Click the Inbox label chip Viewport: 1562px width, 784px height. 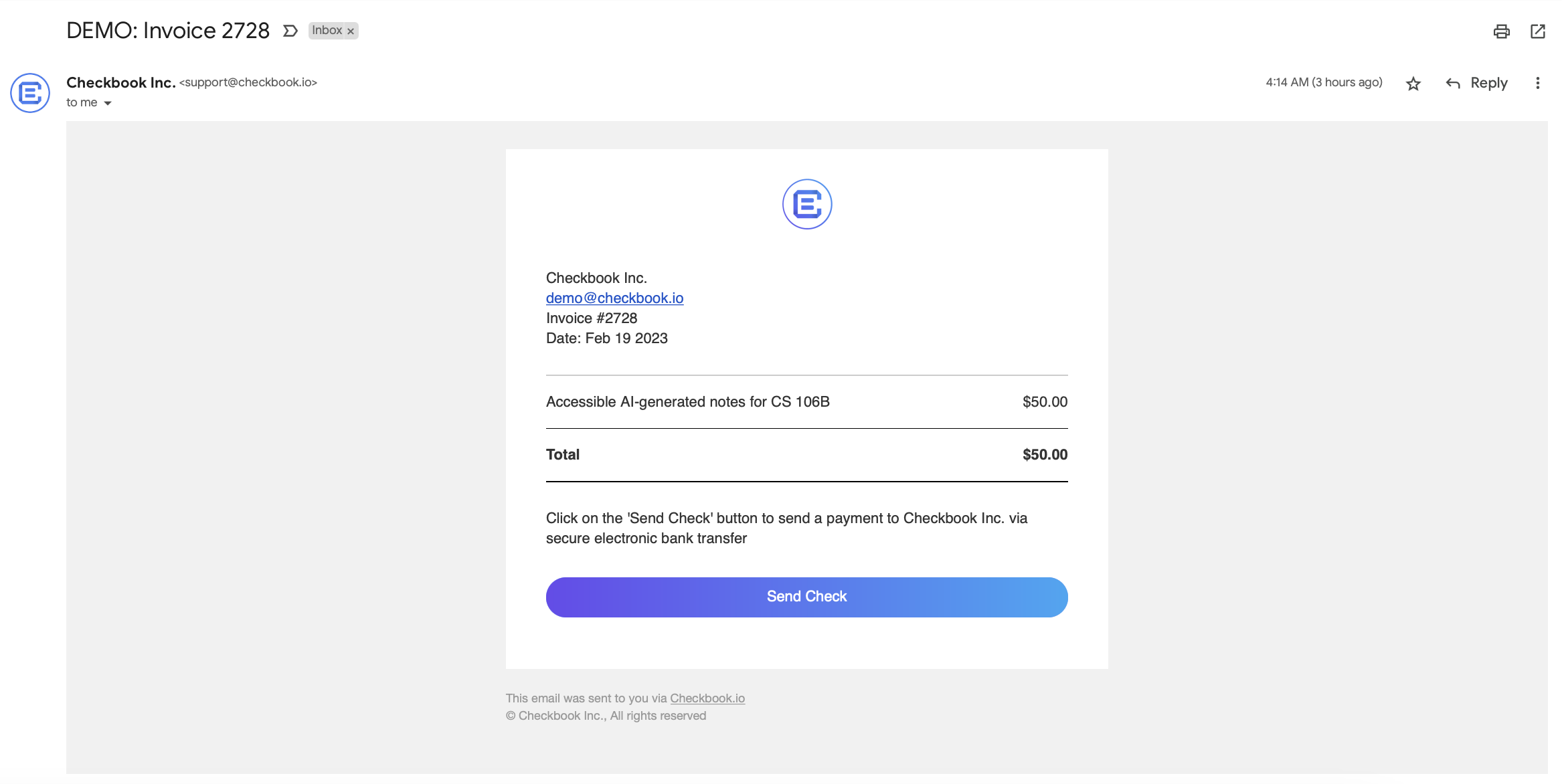click(327, 31)
